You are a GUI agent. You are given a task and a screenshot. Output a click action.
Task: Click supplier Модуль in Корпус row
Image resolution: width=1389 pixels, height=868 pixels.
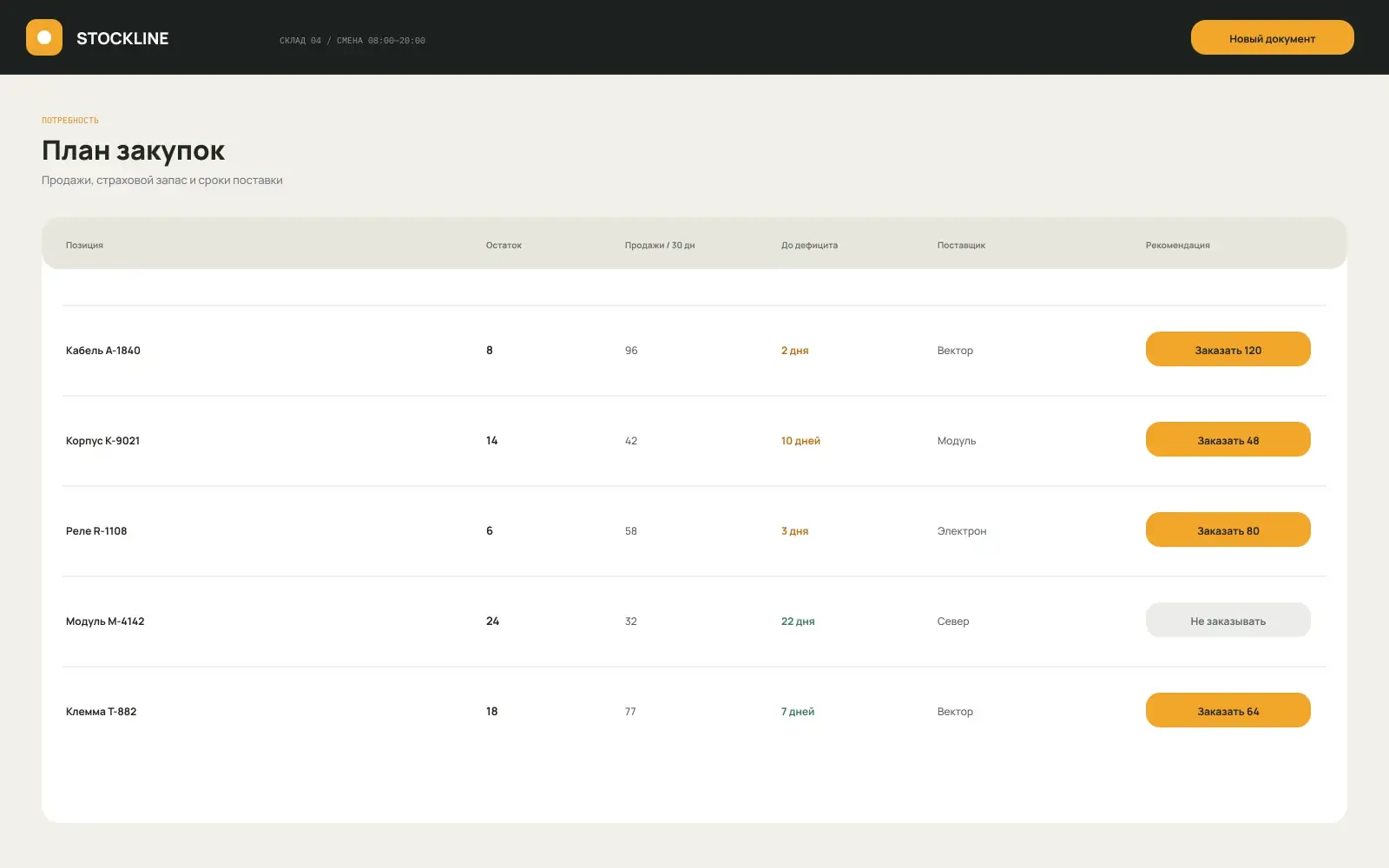tap(957, 441)
